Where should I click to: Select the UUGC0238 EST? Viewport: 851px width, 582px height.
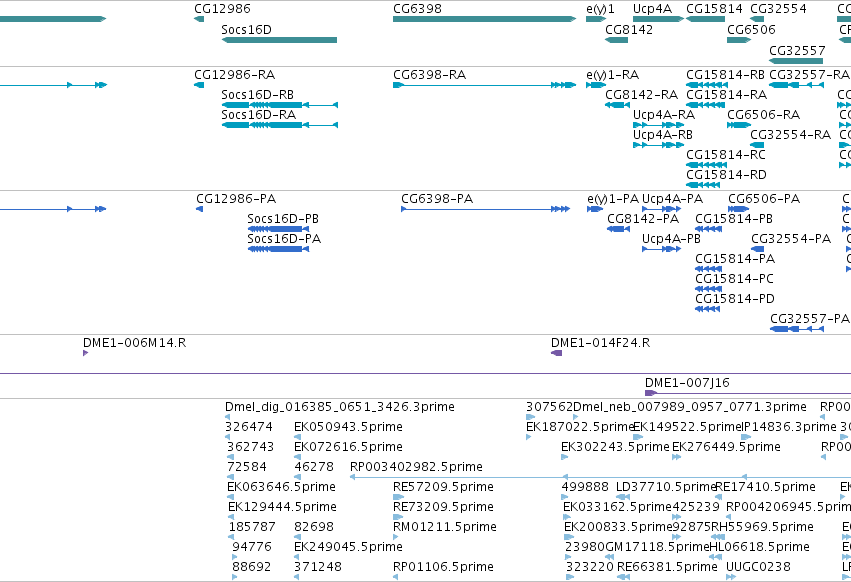(x=729, y=577)
